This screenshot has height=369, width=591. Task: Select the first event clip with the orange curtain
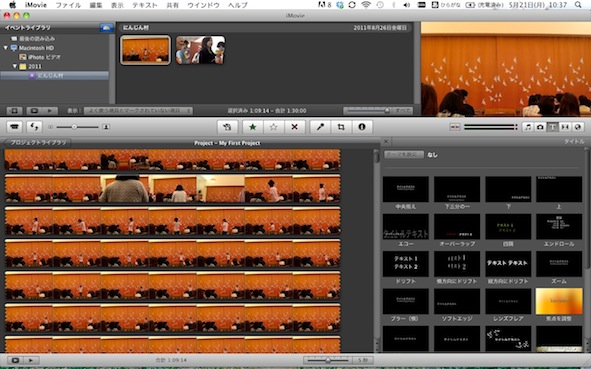pyautogui.click(x=145, y=50)
